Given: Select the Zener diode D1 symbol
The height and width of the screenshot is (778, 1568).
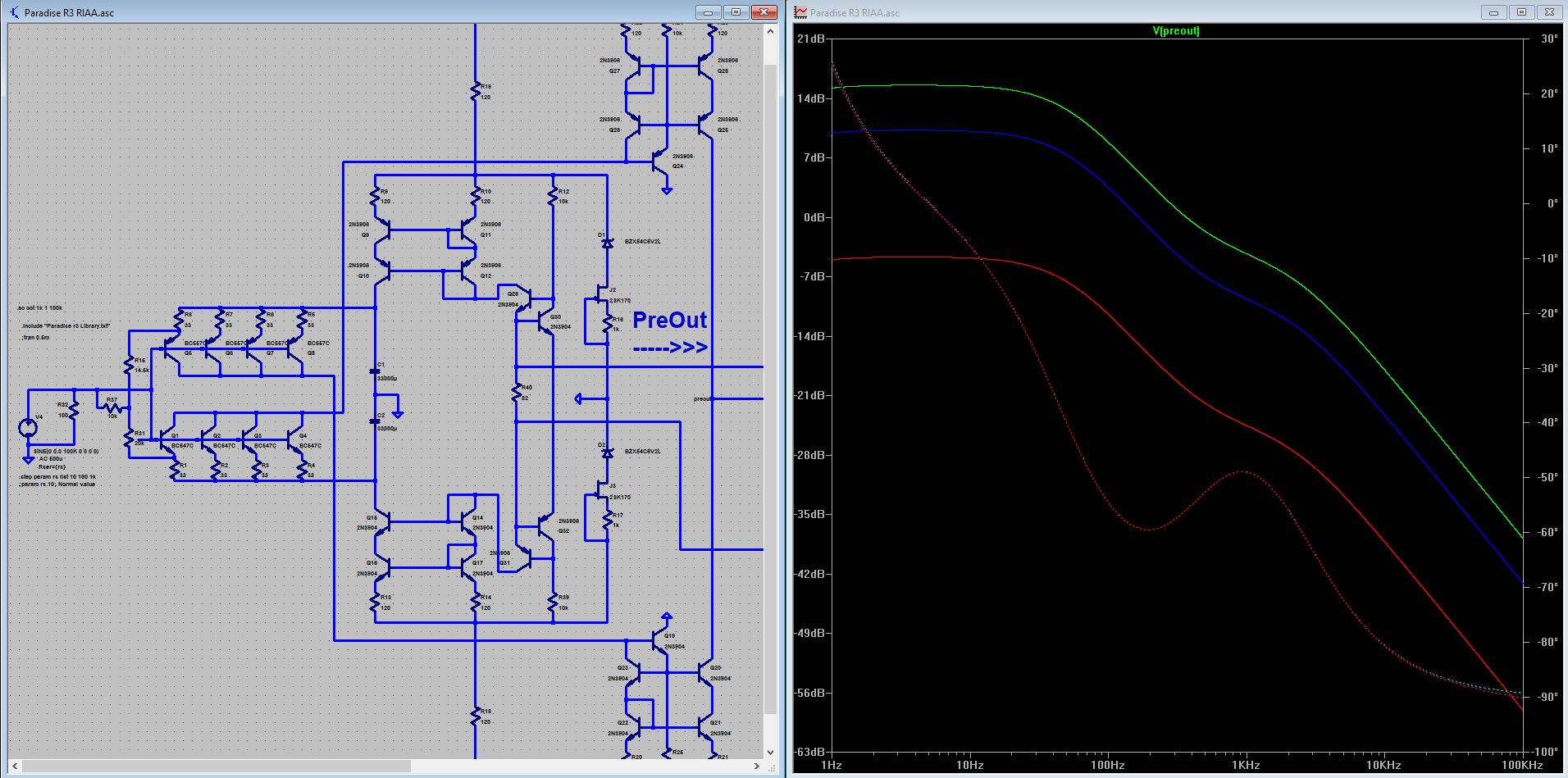Looking at the screenshot, I should (x=608, y=243).
